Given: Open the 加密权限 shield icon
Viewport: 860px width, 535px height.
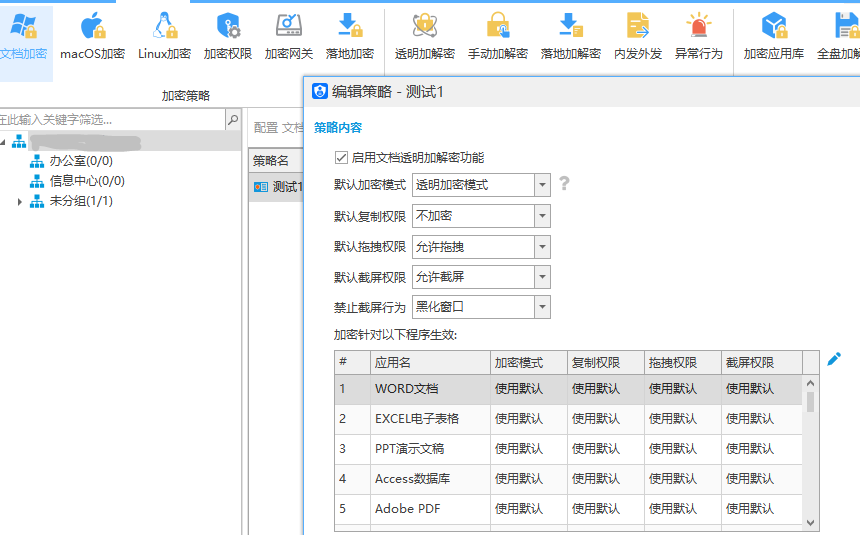Looking at the screenshot, I should click(x=228, y=26).
